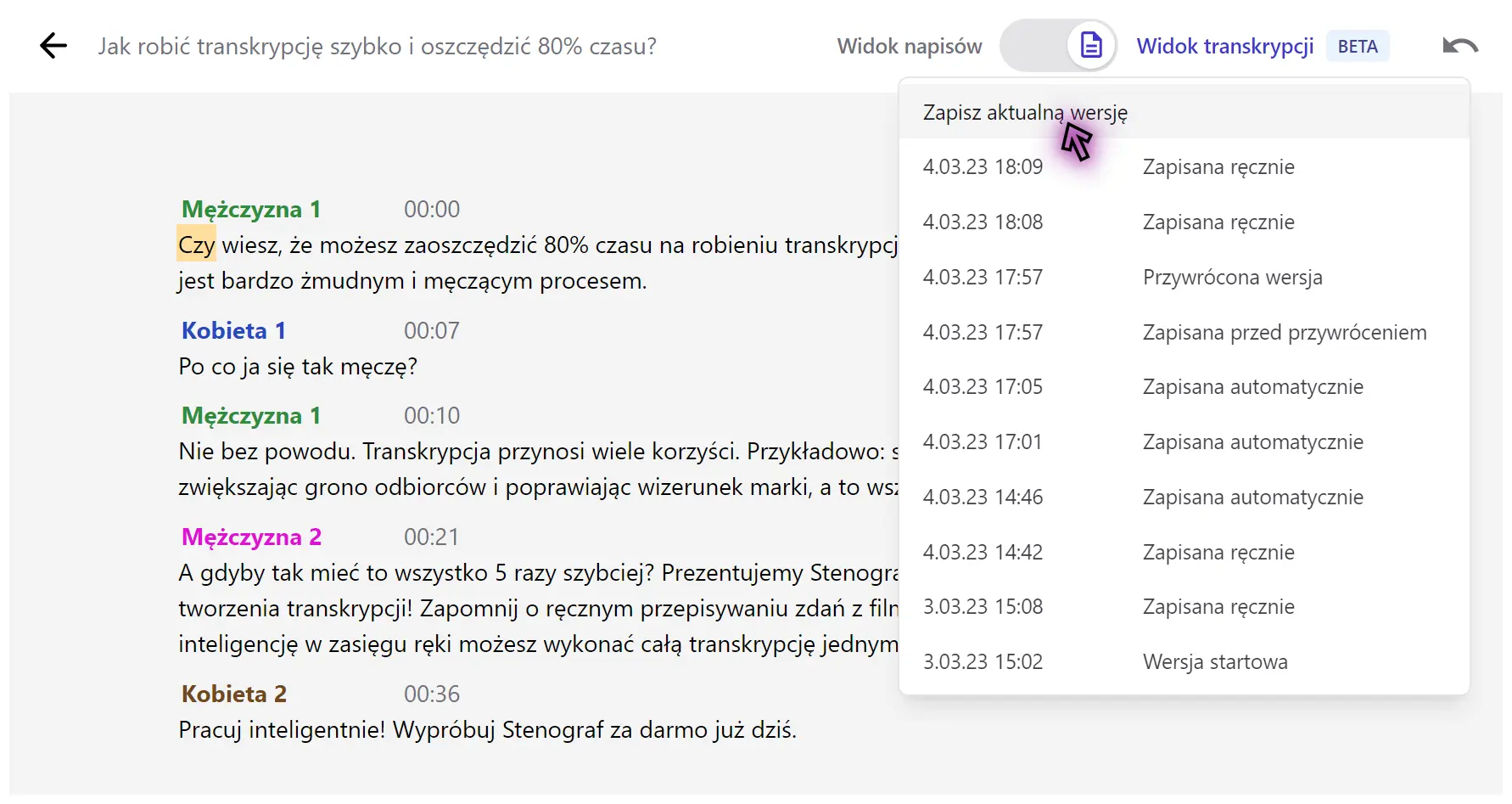Select version 4.03.23 18:09 Zapisana ręcznie

tap(1184, 167)
